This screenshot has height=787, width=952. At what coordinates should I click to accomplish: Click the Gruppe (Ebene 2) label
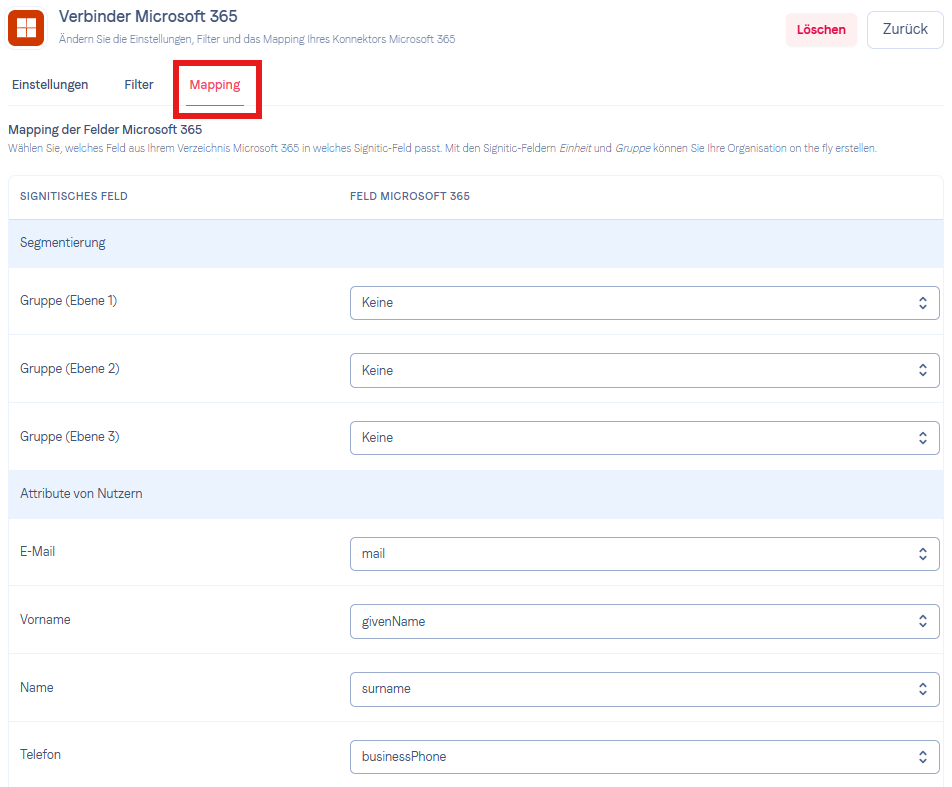coord(70,369)
